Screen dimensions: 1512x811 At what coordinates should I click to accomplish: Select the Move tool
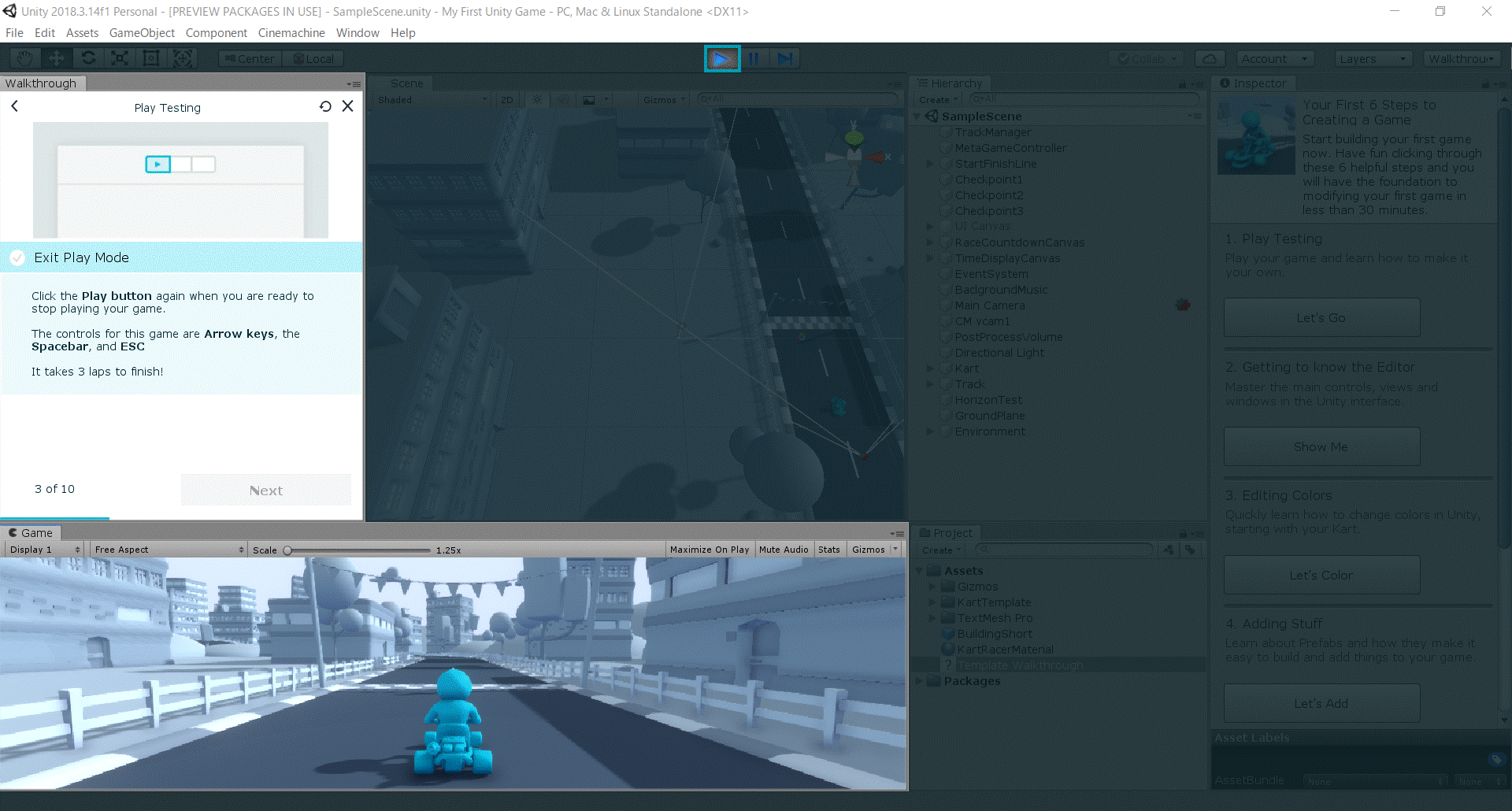coord(57,58)
